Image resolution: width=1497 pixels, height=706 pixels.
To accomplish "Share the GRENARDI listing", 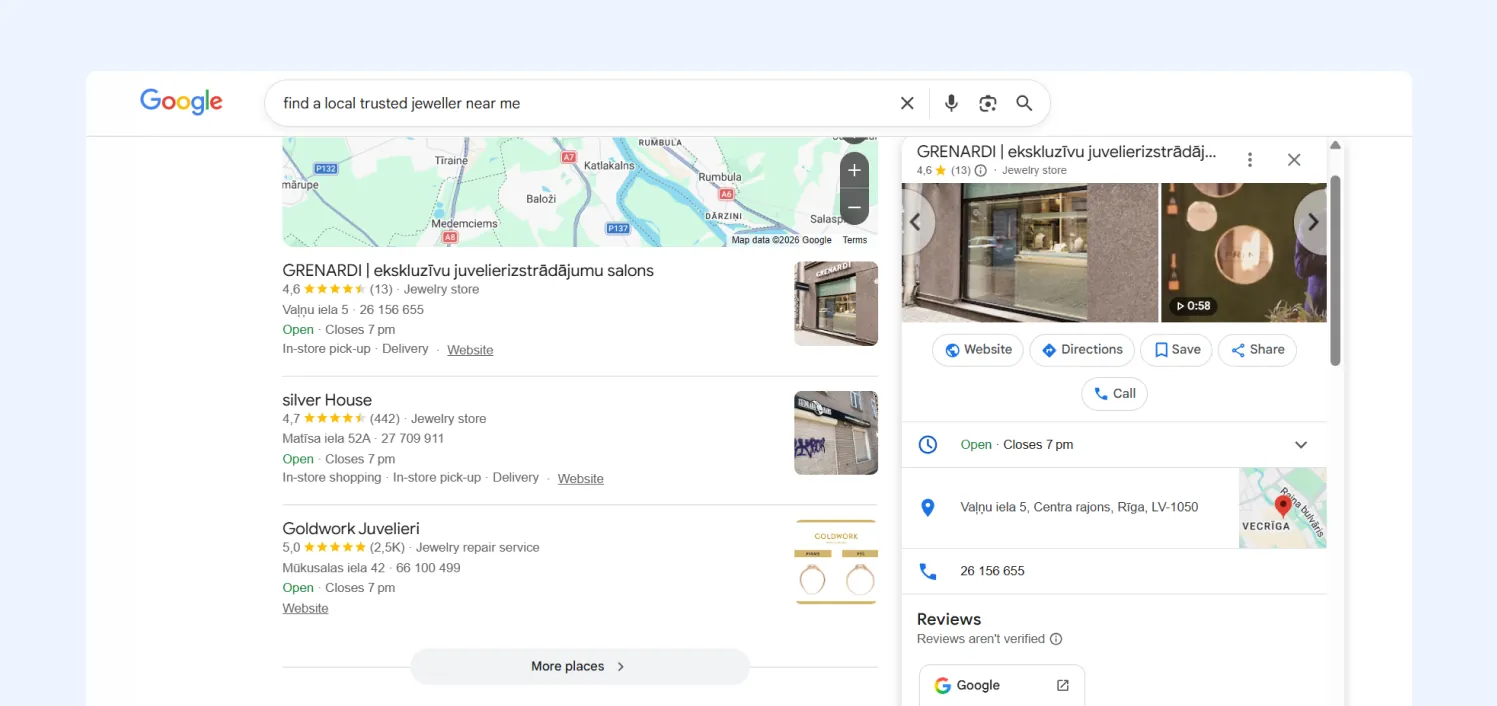I will click(x=1257, y=350).
